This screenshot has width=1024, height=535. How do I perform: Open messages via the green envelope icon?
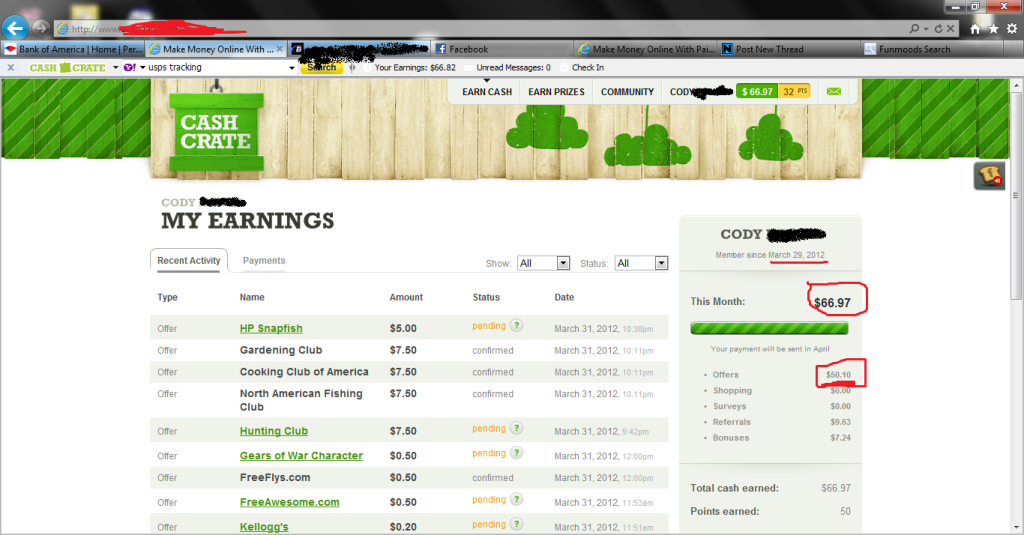[834, 91]
